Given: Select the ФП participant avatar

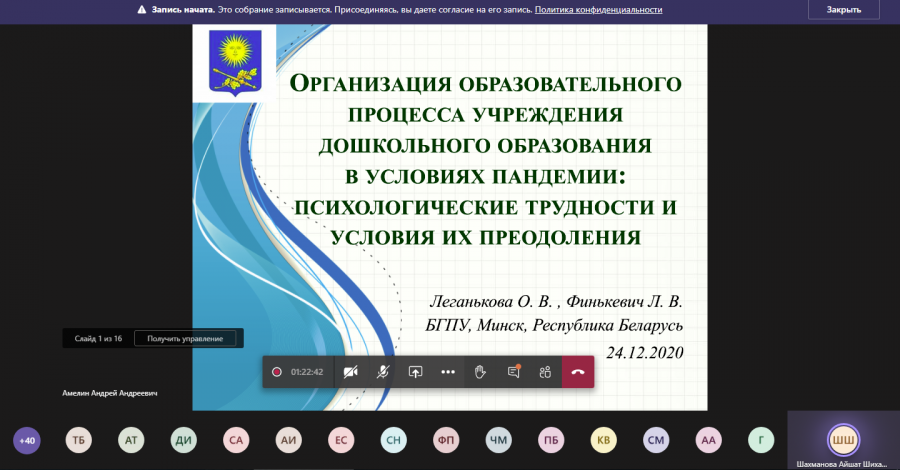Looking at the screenshot, I should tap(446, 441).
